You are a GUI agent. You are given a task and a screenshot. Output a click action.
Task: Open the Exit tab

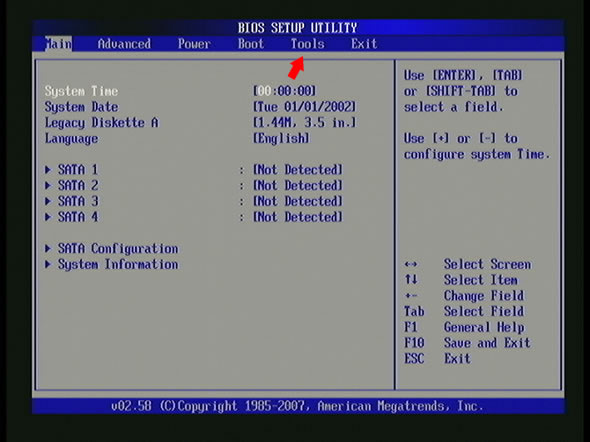tap(364, 44)
